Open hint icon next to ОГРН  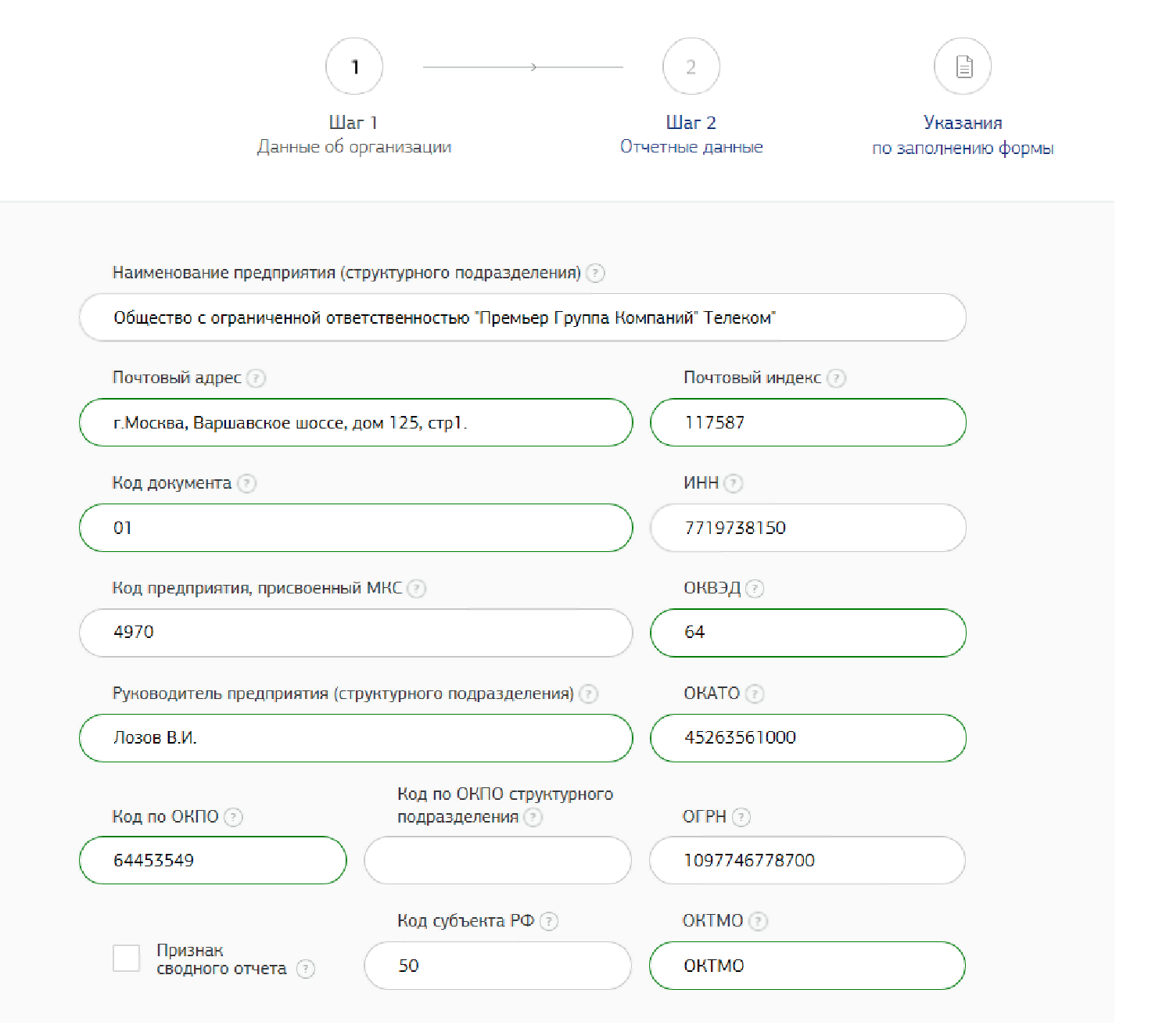pos(741,817)
